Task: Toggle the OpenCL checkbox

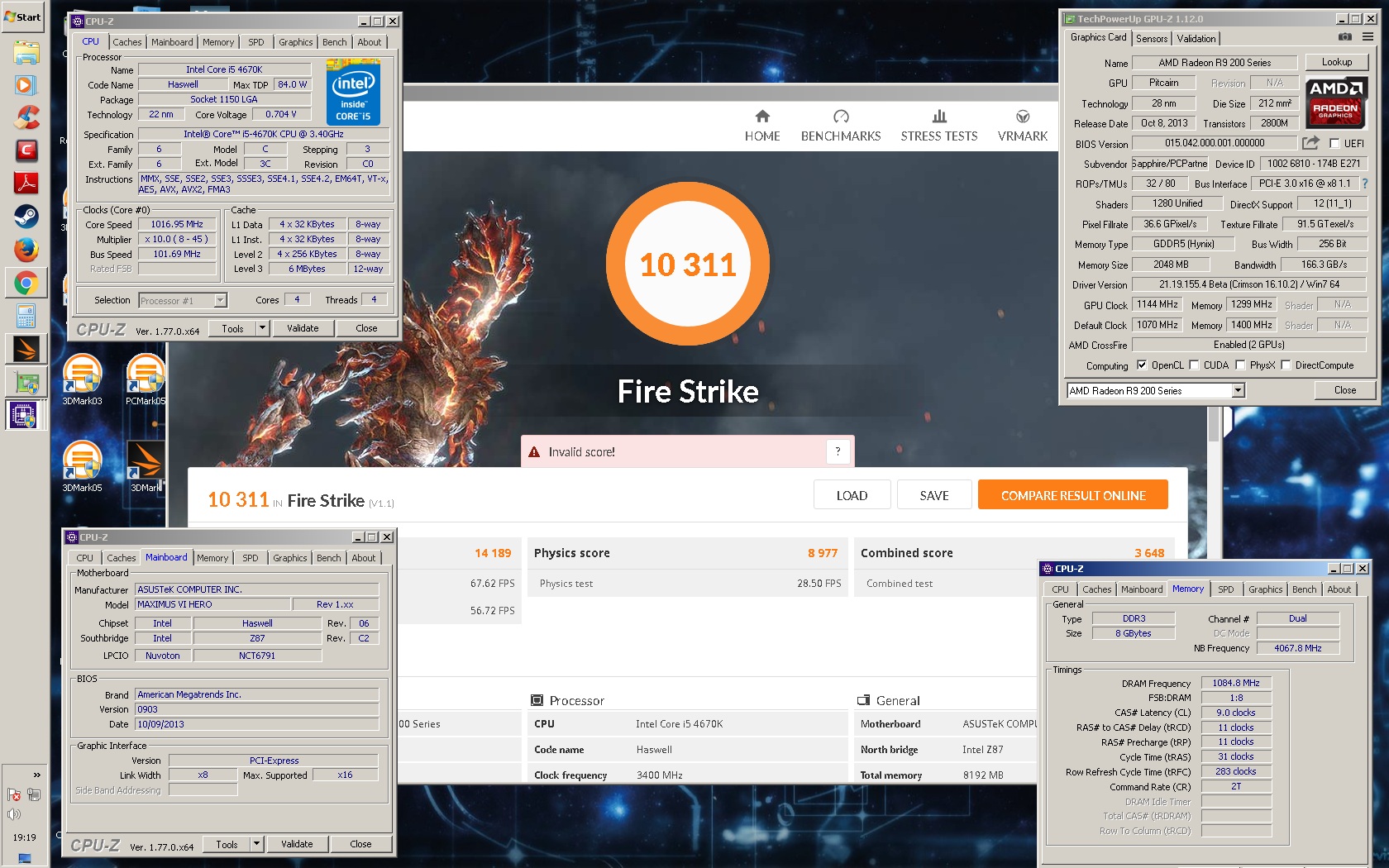Action: tap(1142, 365)
